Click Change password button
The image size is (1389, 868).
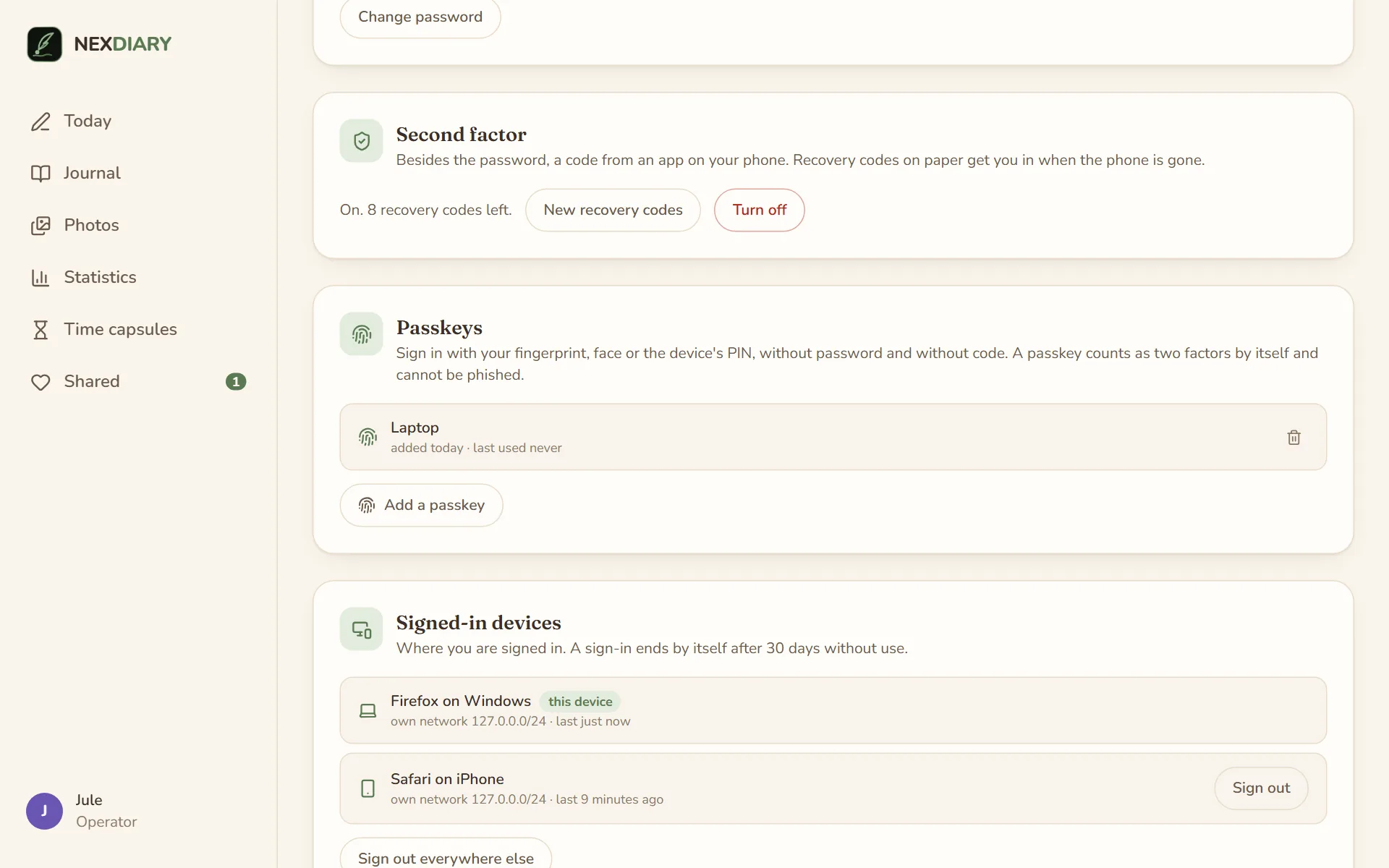coord(420,17)
